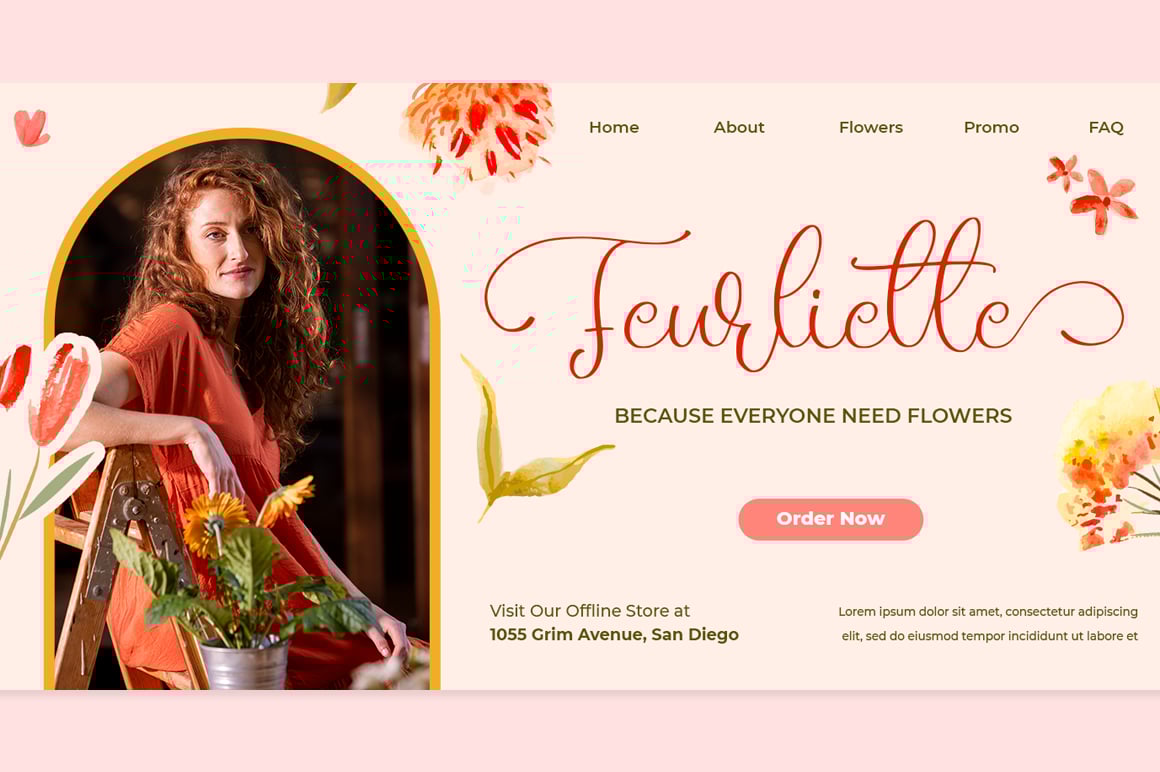The width and height of the screenshot is (1160, 772).
Task: Open the Home navigation link
Action: (613, 127)
